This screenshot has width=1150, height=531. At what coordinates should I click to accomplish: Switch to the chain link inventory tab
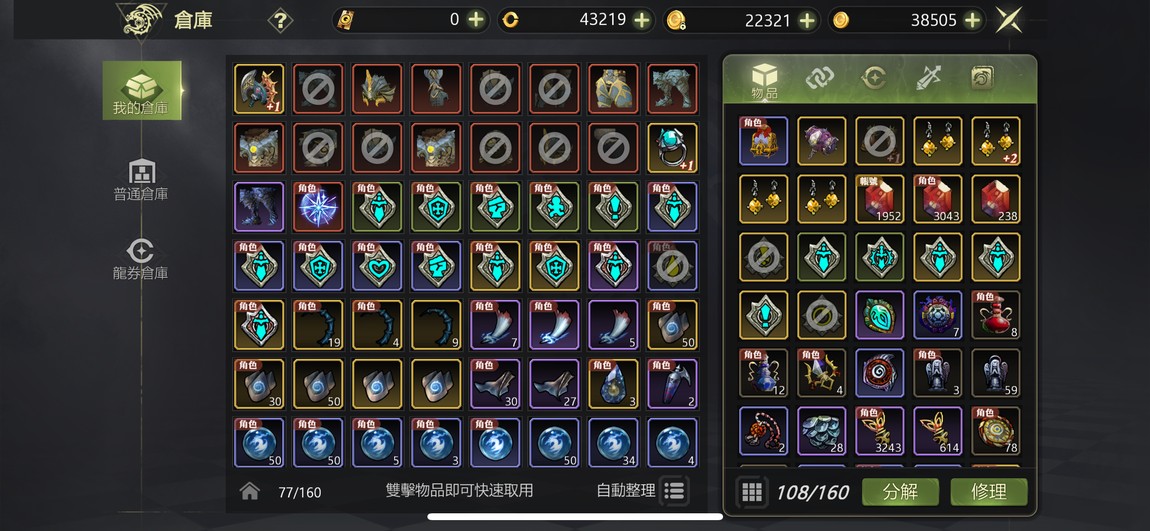[819, 78]
